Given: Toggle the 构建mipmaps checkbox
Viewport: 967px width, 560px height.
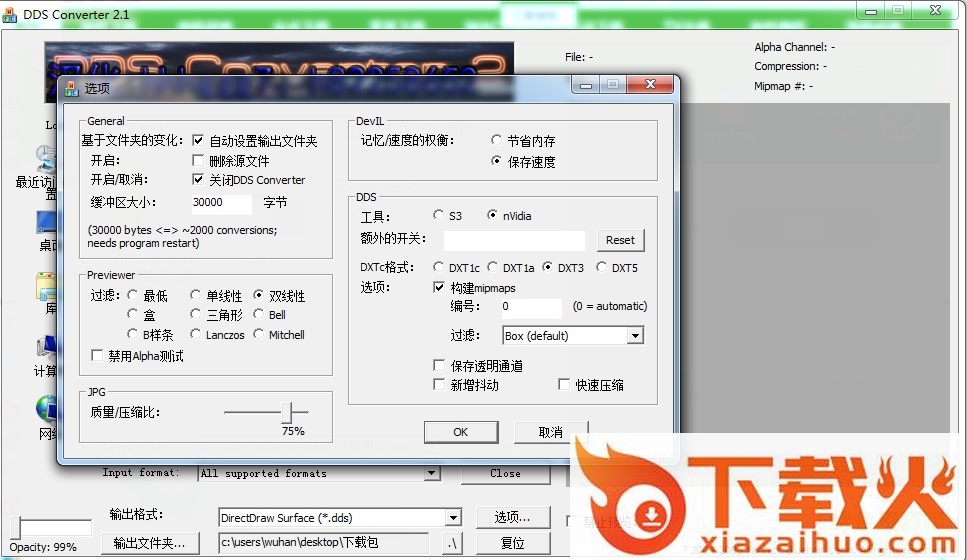Looking at the screenshot, I should [x=439, y=287].
